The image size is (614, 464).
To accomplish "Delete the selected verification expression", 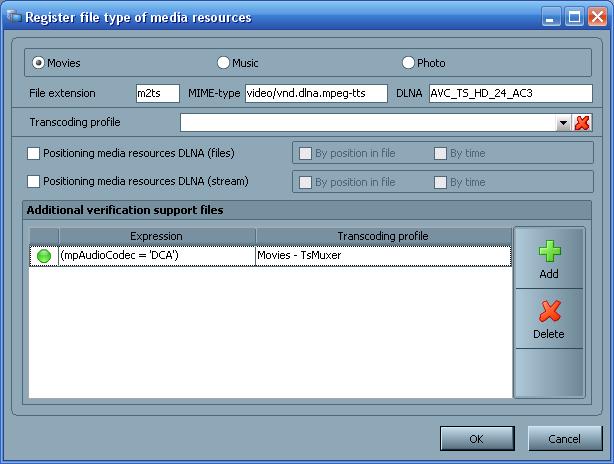I will point(549,319).
